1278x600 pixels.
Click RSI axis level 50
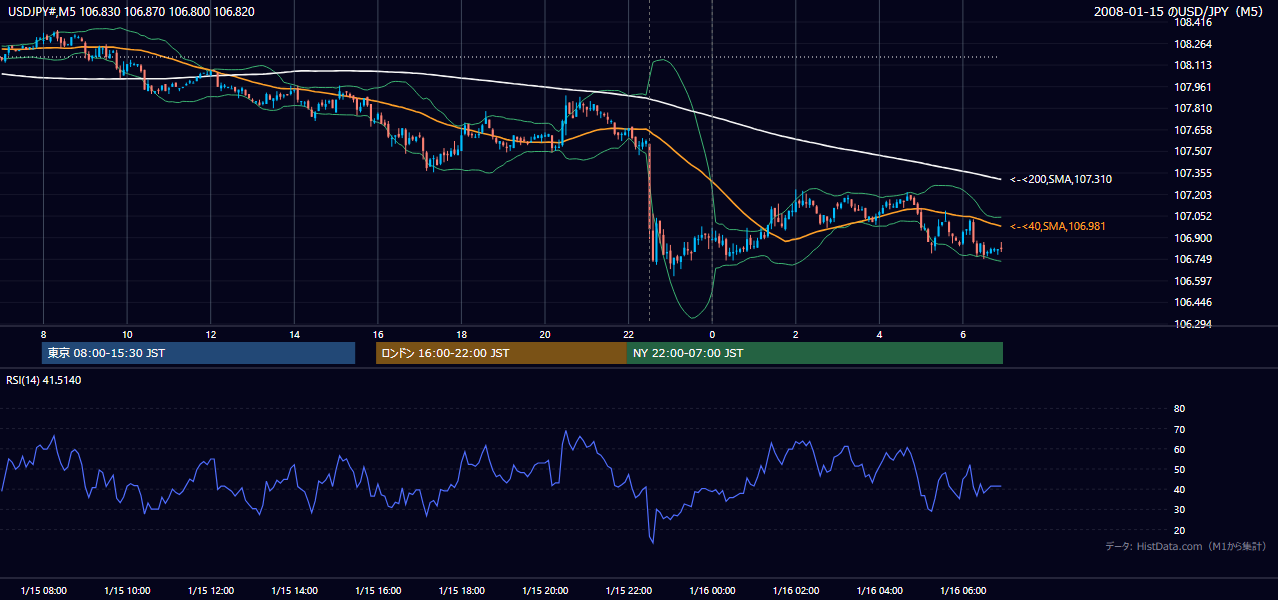(1179, 469)
